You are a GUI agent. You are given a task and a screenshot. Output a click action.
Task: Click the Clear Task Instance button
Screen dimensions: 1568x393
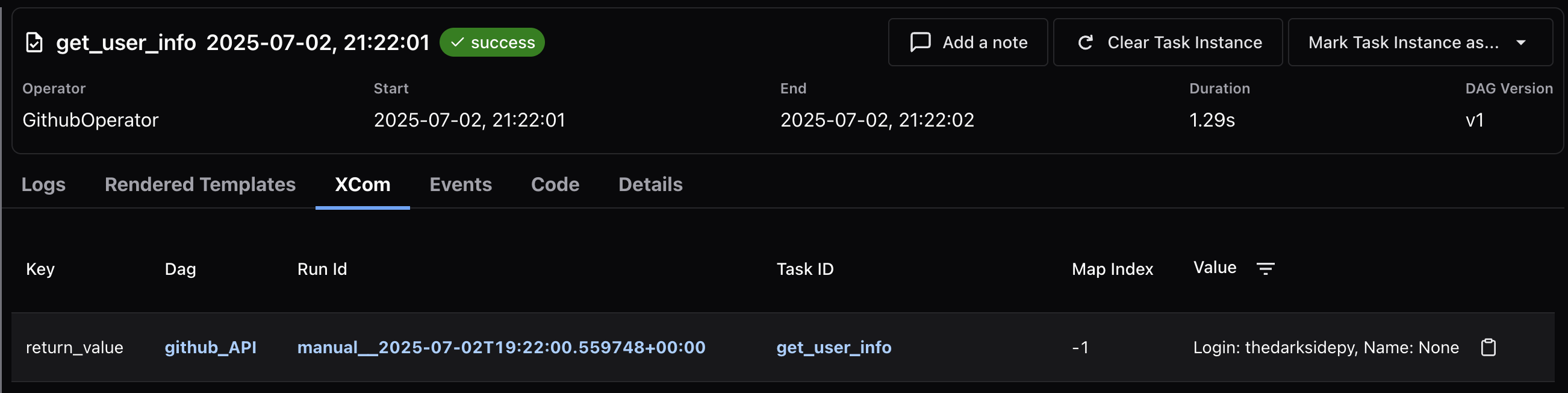pos(1168,42)
